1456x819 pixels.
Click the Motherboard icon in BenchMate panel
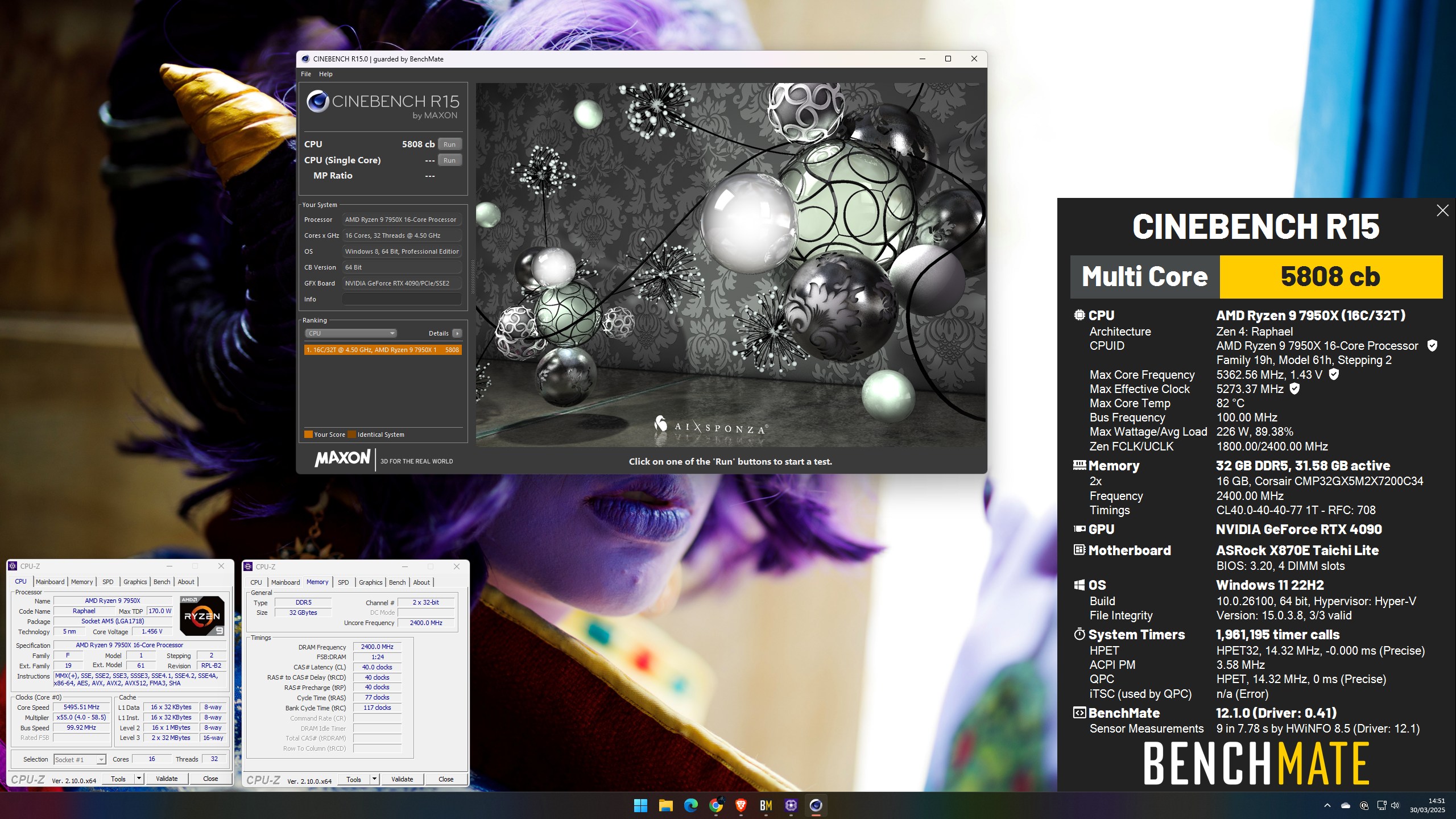pyautogui.click(x=1079, y=550)
